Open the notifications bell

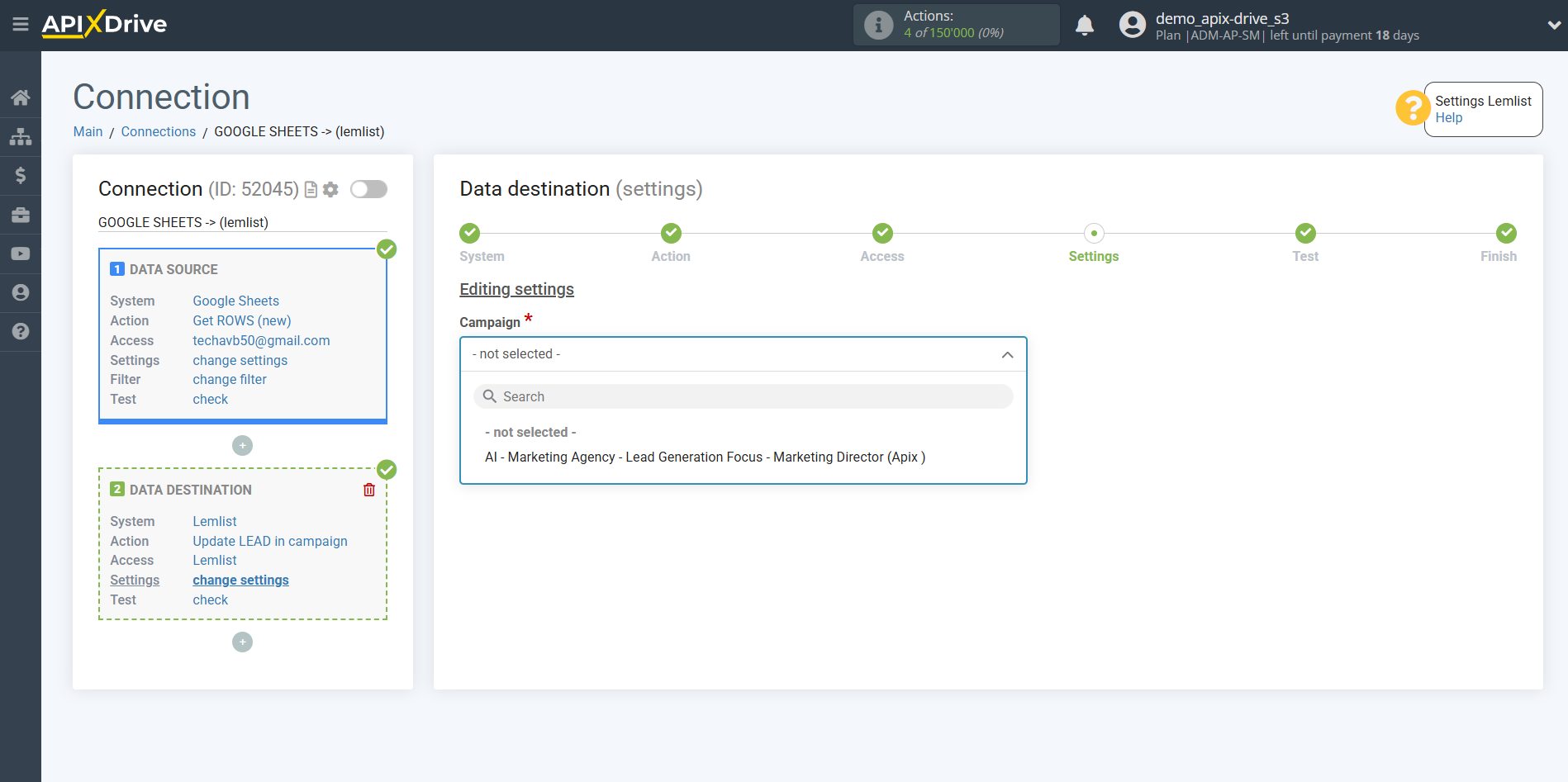pyautogui.click(x=1085, y=26)
